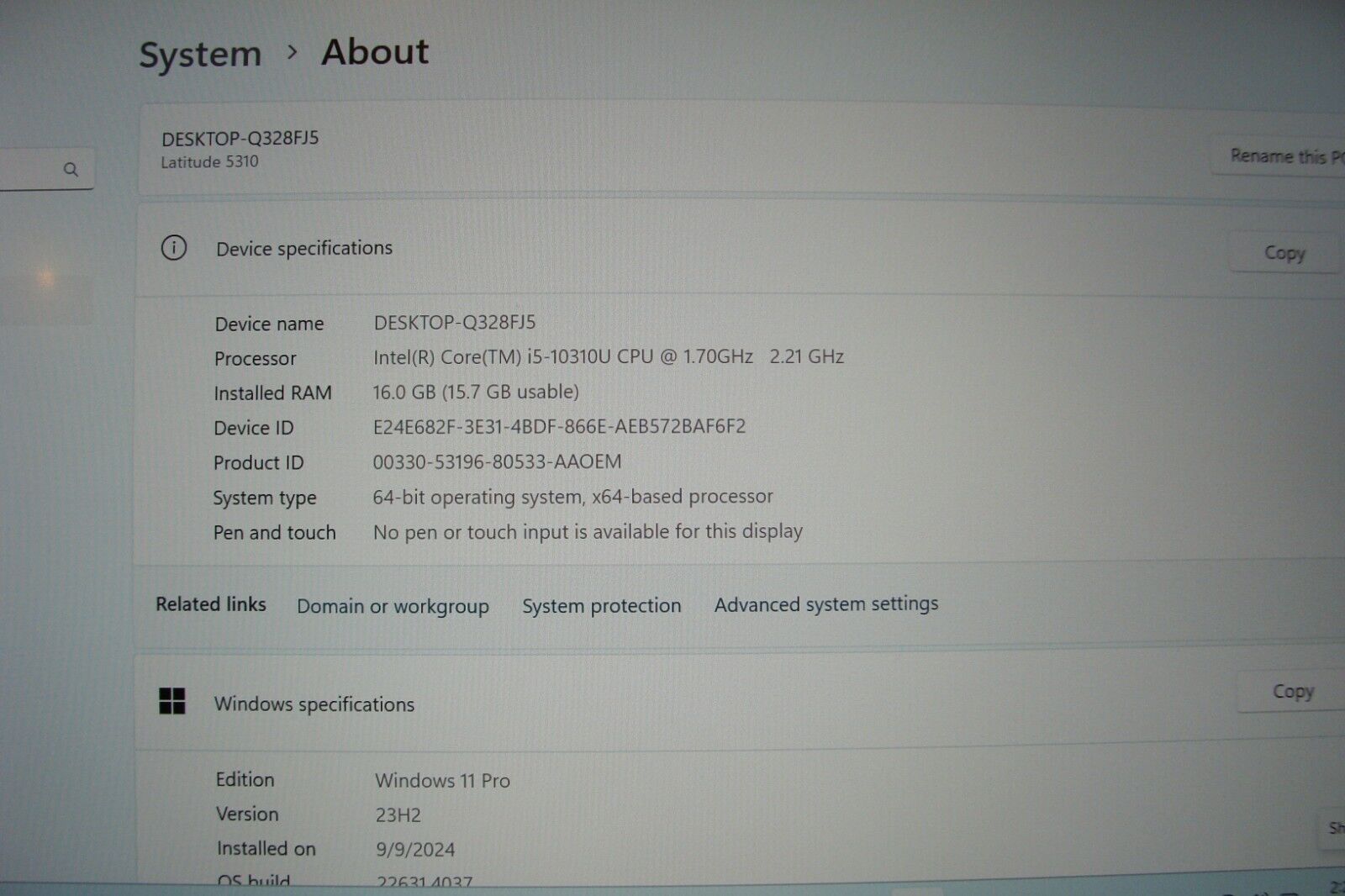The image size is (1345, 896).
Task: Click the settings search input field
Action: tap(46, 170)
